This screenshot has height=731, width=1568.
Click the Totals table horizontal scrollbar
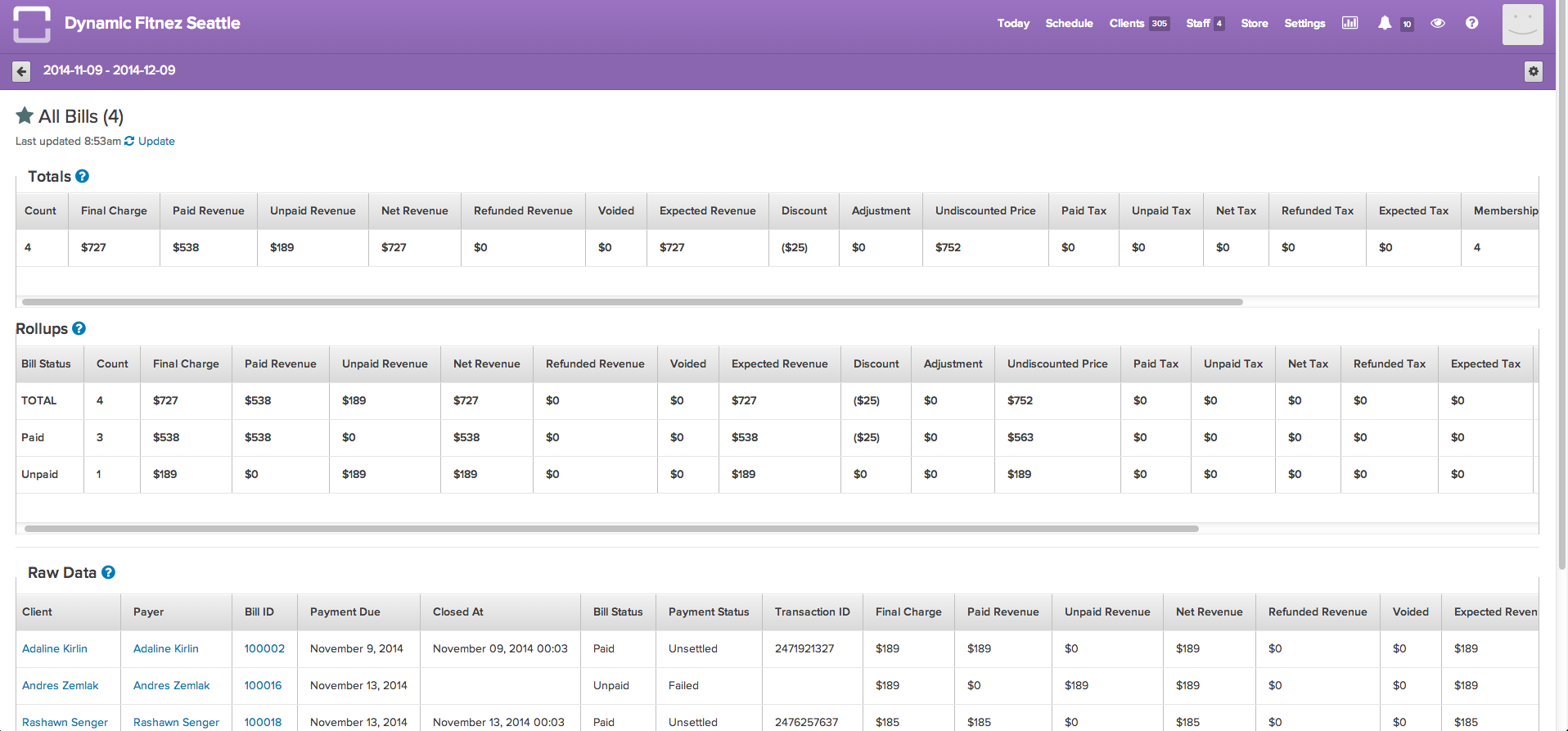click(x=632, y=302)
